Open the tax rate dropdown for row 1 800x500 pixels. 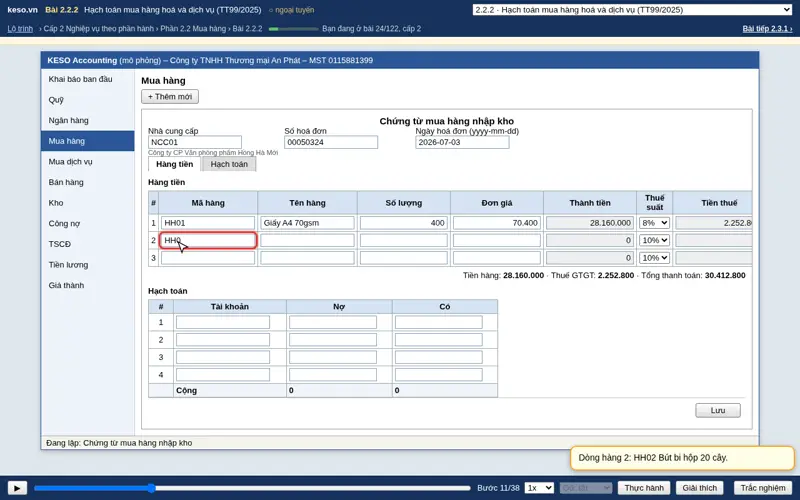click(654, 223)
